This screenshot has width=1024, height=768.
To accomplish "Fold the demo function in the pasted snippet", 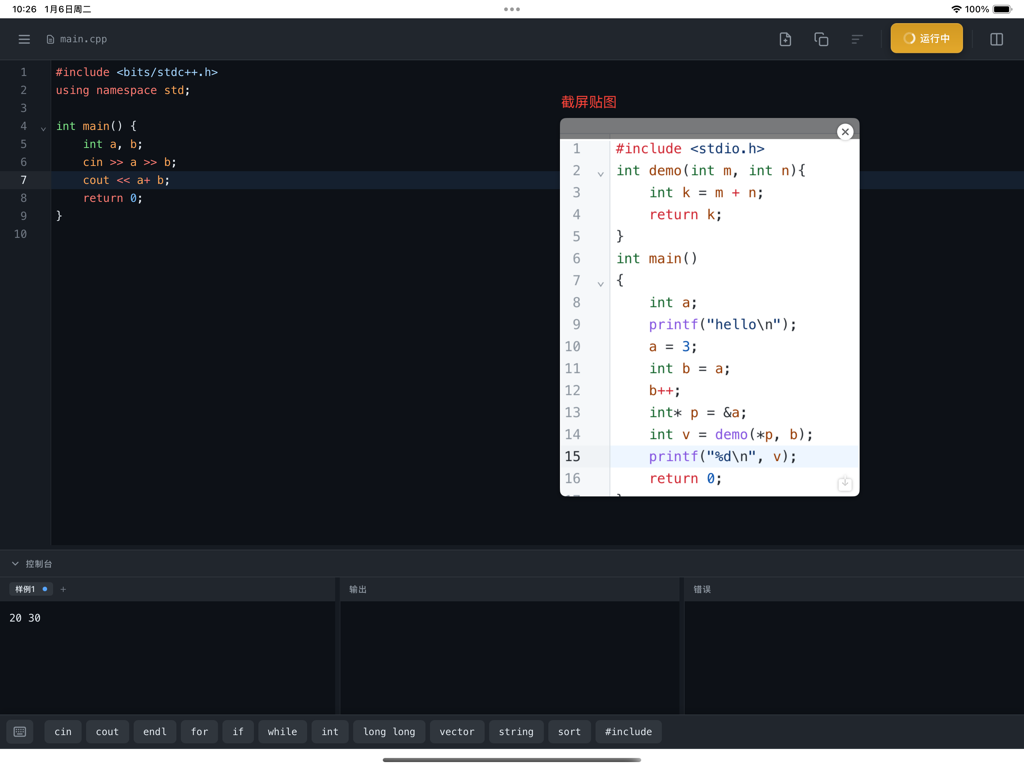I will (599, 171).
